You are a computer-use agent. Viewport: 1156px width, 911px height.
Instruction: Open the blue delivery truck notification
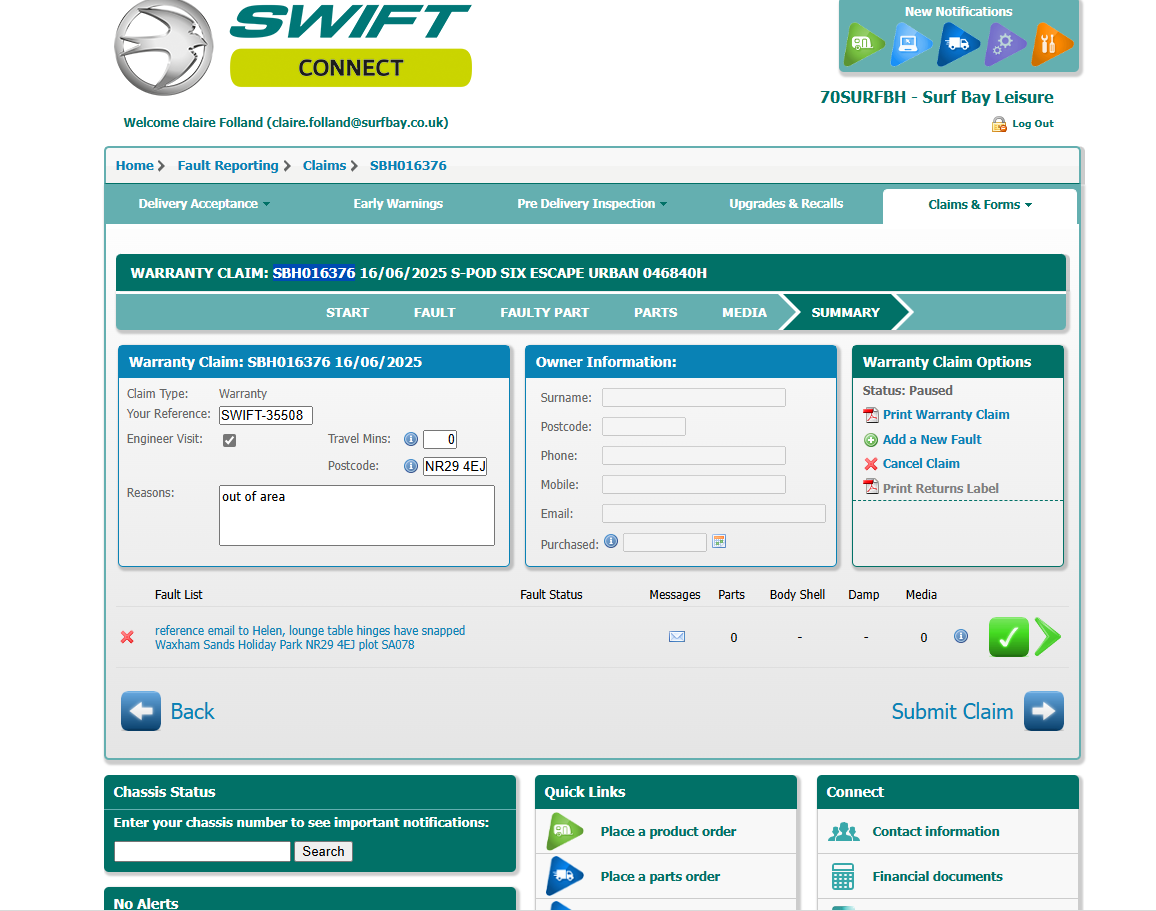(957, 44)
